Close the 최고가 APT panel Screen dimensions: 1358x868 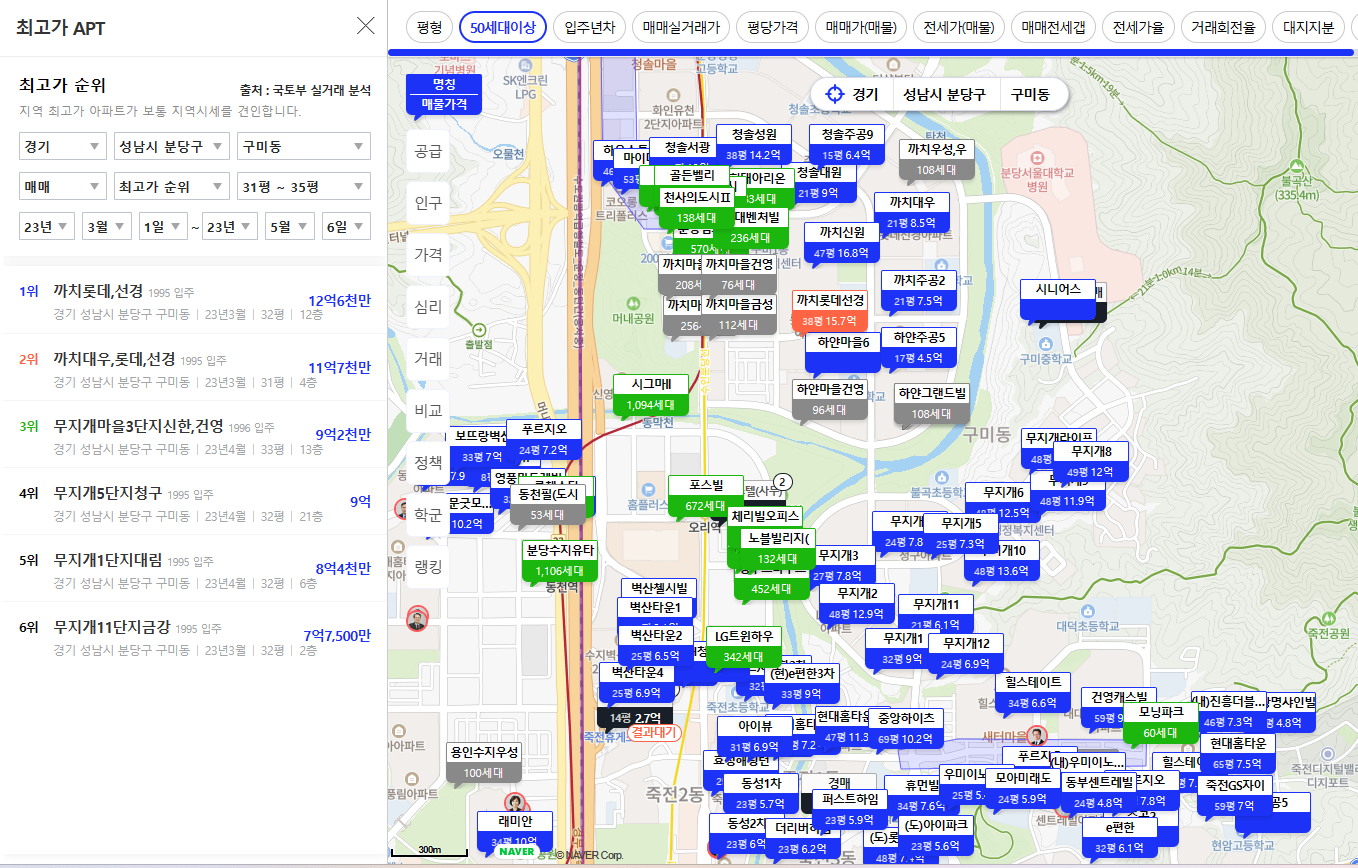tap(366, 26)
